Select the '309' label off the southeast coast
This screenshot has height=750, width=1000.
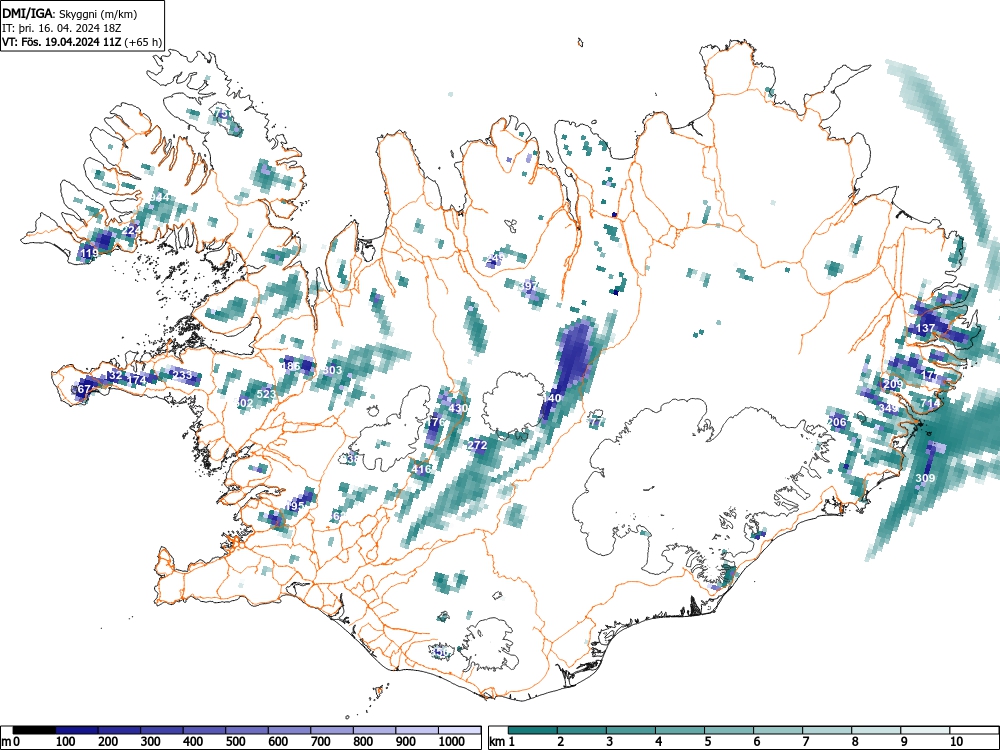point(925,478)
